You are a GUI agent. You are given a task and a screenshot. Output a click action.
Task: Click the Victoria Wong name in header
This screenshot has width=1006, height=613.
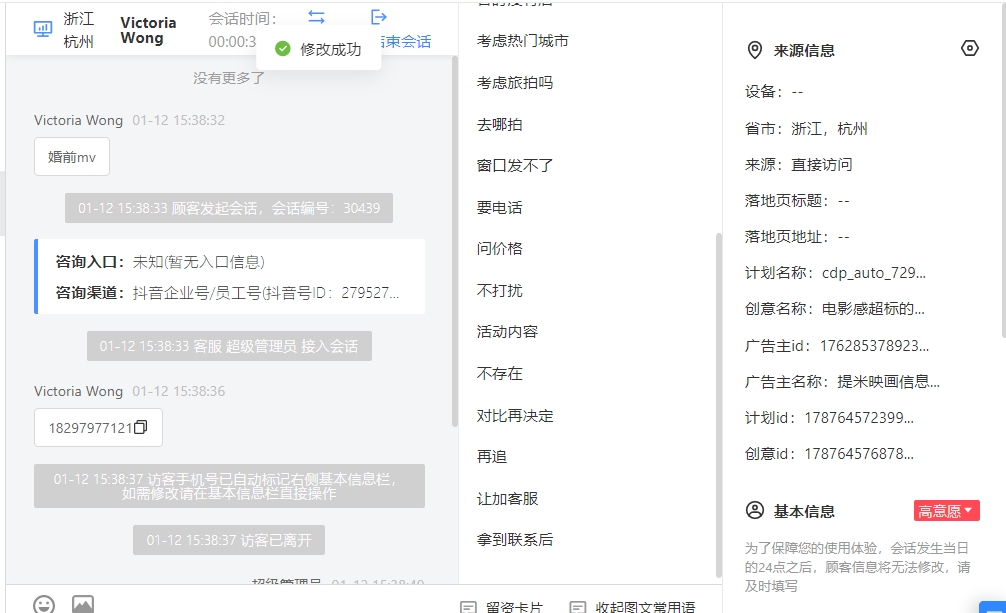(x=148, y=30)
